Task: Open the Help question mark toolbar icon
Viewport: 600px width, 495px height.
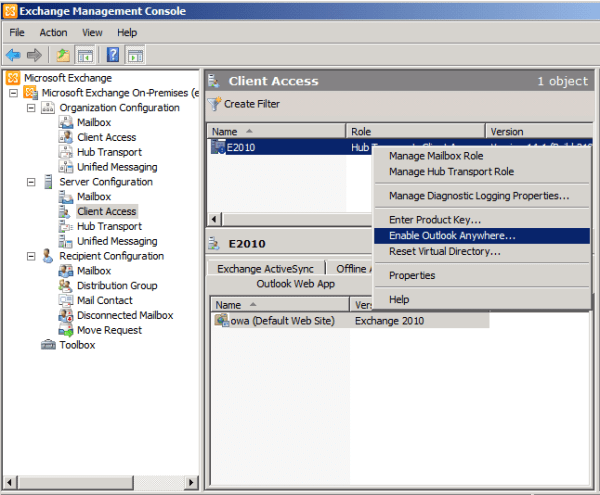Action: click(113, 55)
